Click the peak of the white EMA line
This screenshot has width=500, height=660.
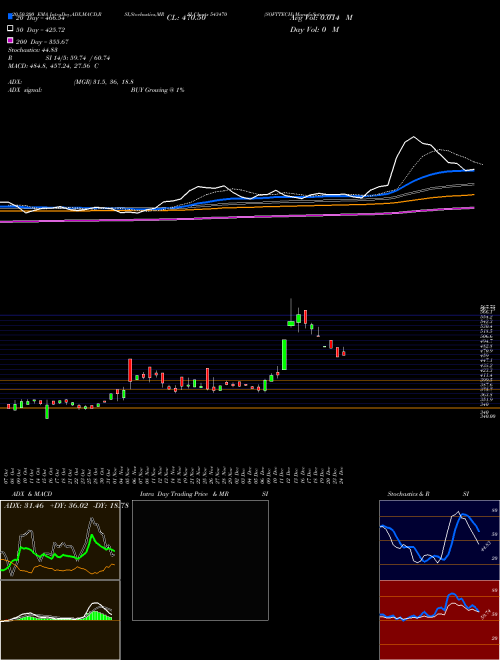click(x=414, y=137)
